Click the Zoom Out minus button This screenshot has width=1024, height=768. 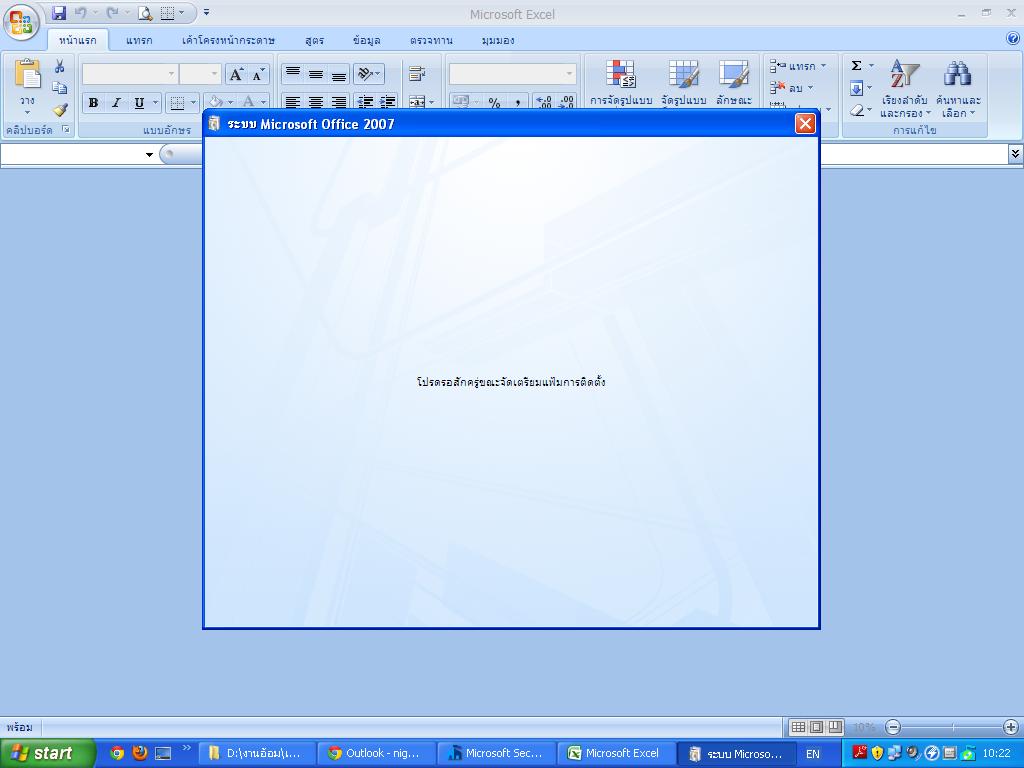click(893, 727)
